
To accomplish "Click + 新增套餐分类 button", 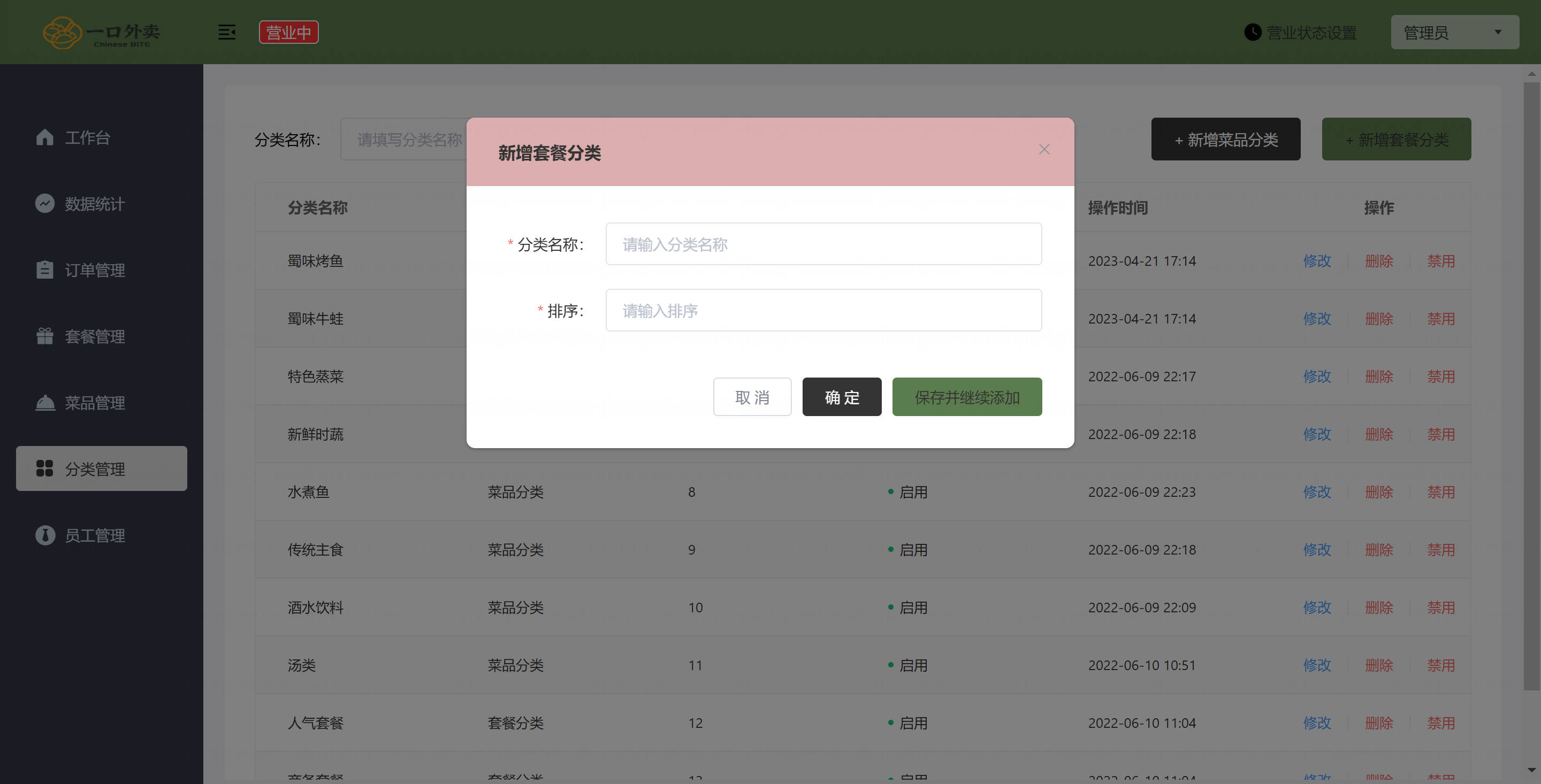I will pos(1396,140).
